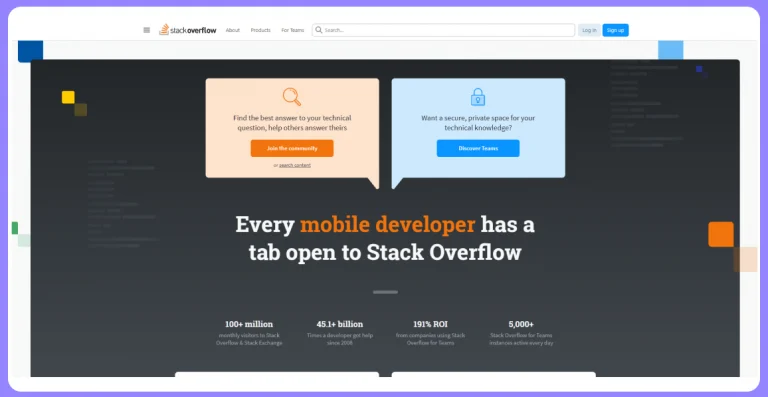Click the Sign up button
Viewport: 768px width, 397px height.
click(x=615, y=30)
